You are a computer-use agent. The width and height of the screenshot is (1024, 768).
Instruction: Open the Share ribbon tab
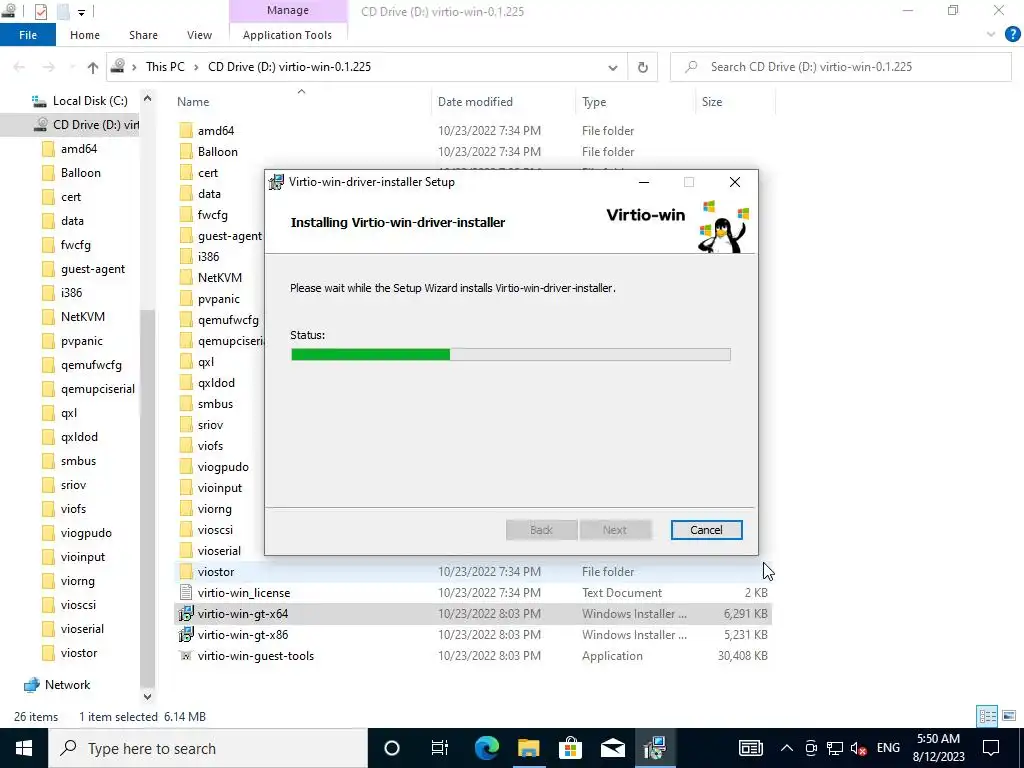(x=143, y=35)
